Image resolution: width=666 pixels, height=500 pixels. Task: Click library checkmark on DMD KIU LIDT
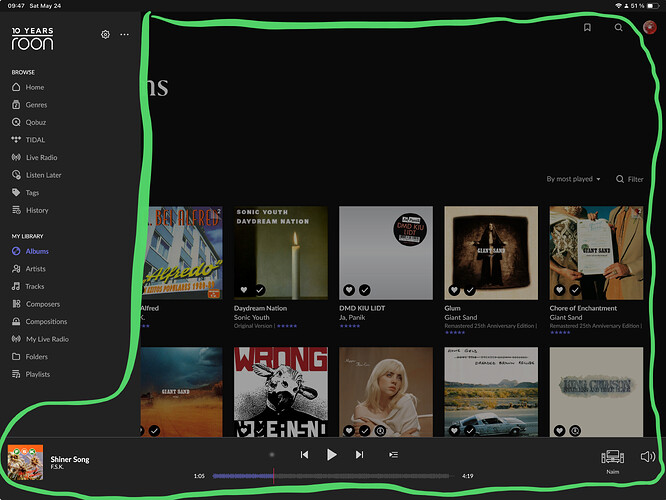coord(365,290)
